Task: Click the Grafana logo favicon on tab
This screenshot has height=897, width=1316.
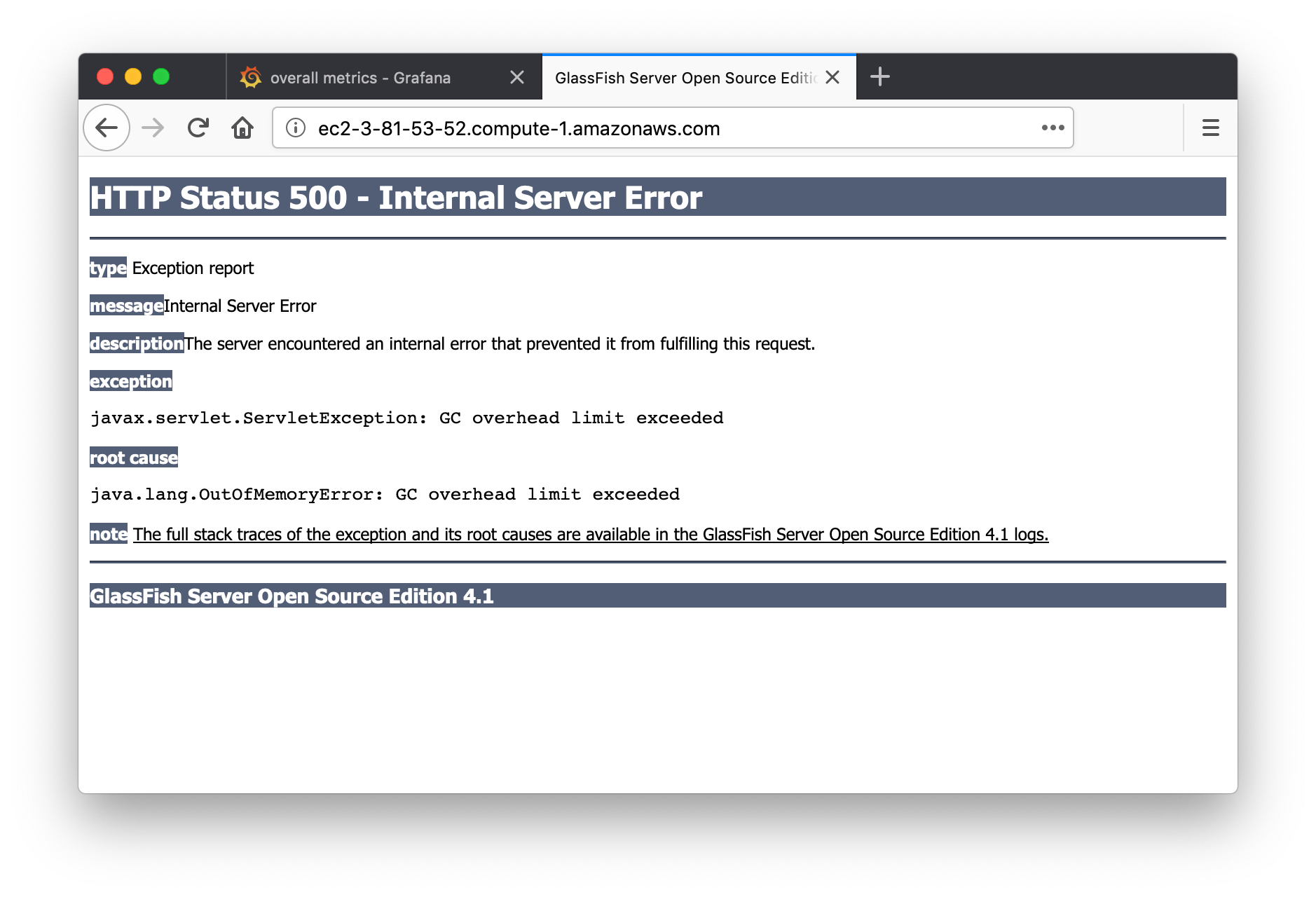Action: click(250, 77)
